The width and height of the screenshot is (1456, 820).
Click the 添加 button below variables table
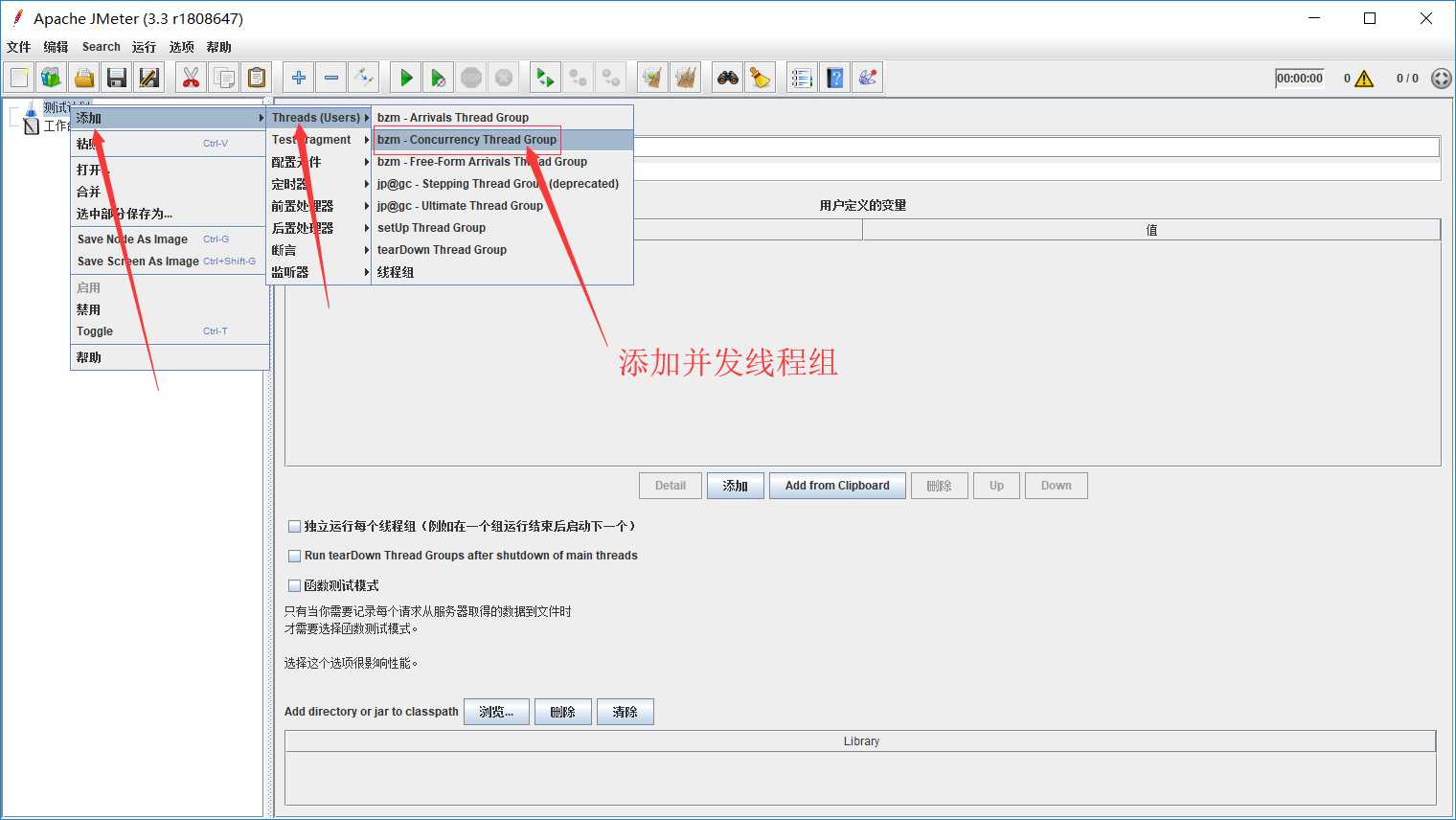click(736, 486)
